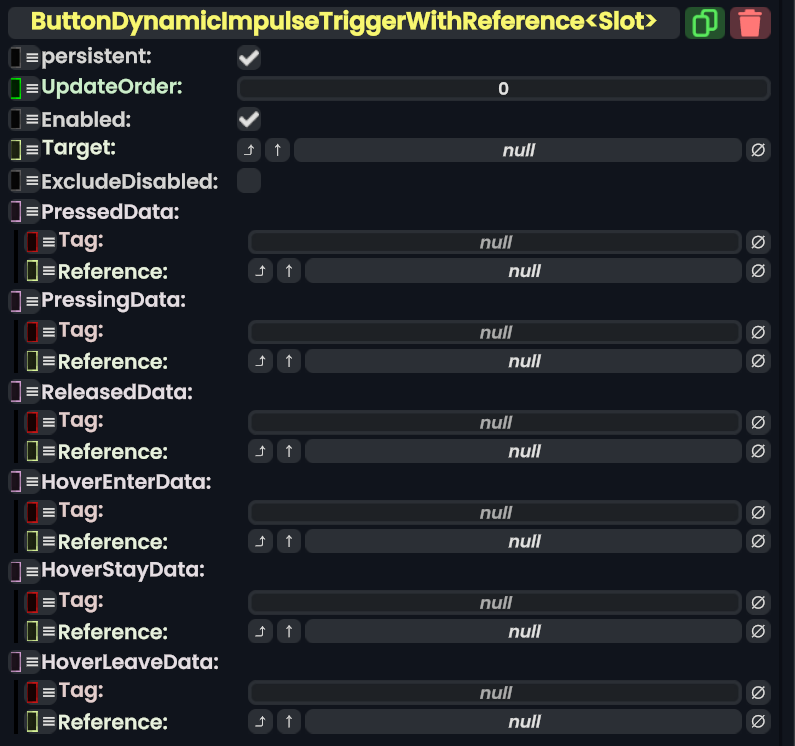795x746 pixels.
Task: Clear the ReleasedData Reference null icon
Action: coord(758,451)
